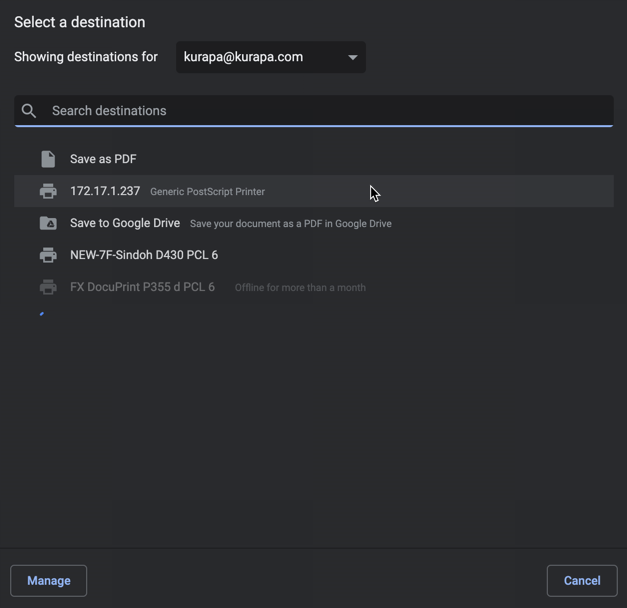The width and height of the screenshot is (627, 608).
Task: Click the greyed FX DocuPrint printer icon
Action: (x=48, y=287)
